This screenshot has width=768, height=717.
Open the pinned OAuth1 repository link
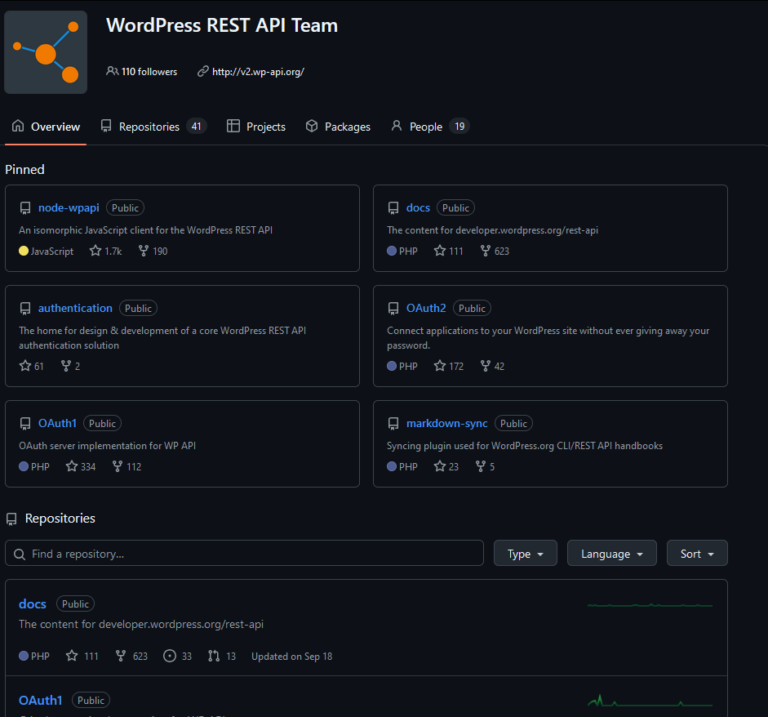coord(57,423)
